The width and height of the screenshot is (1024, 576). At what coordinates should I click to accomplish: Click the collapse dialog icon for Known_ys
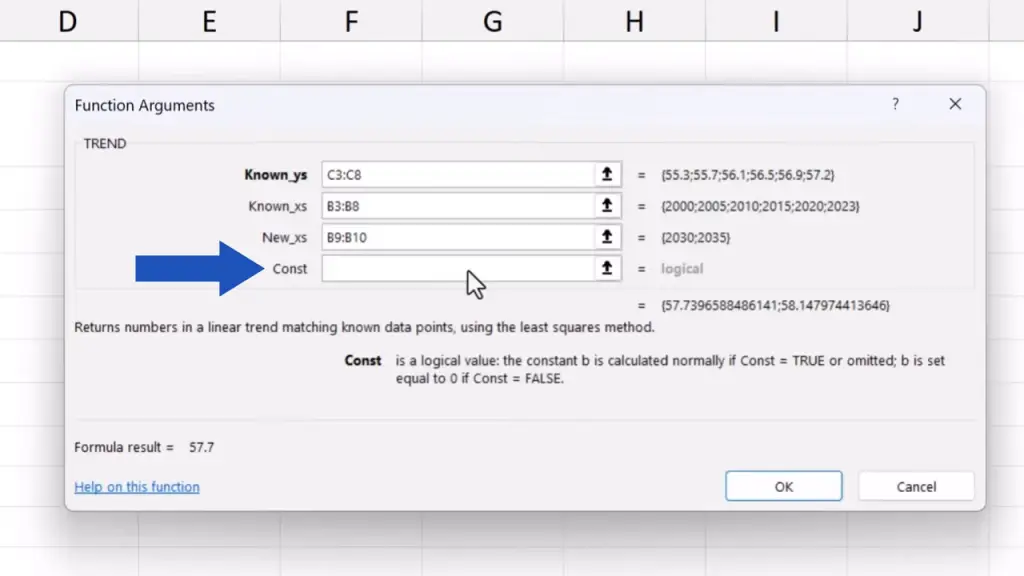point(606,174)
